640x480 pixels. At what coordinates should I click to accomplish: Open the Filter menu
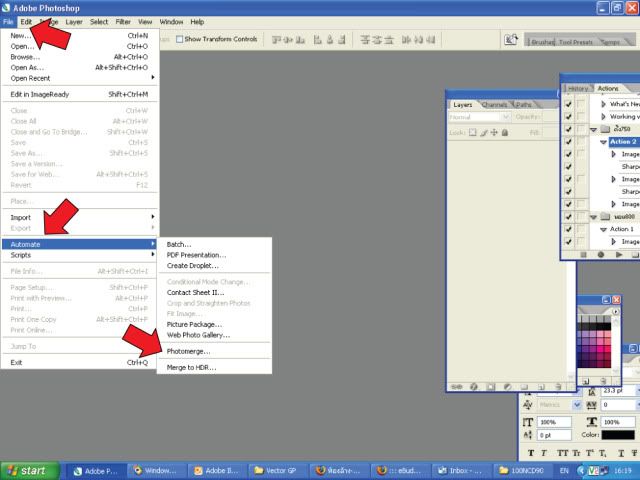coord(123,22)
